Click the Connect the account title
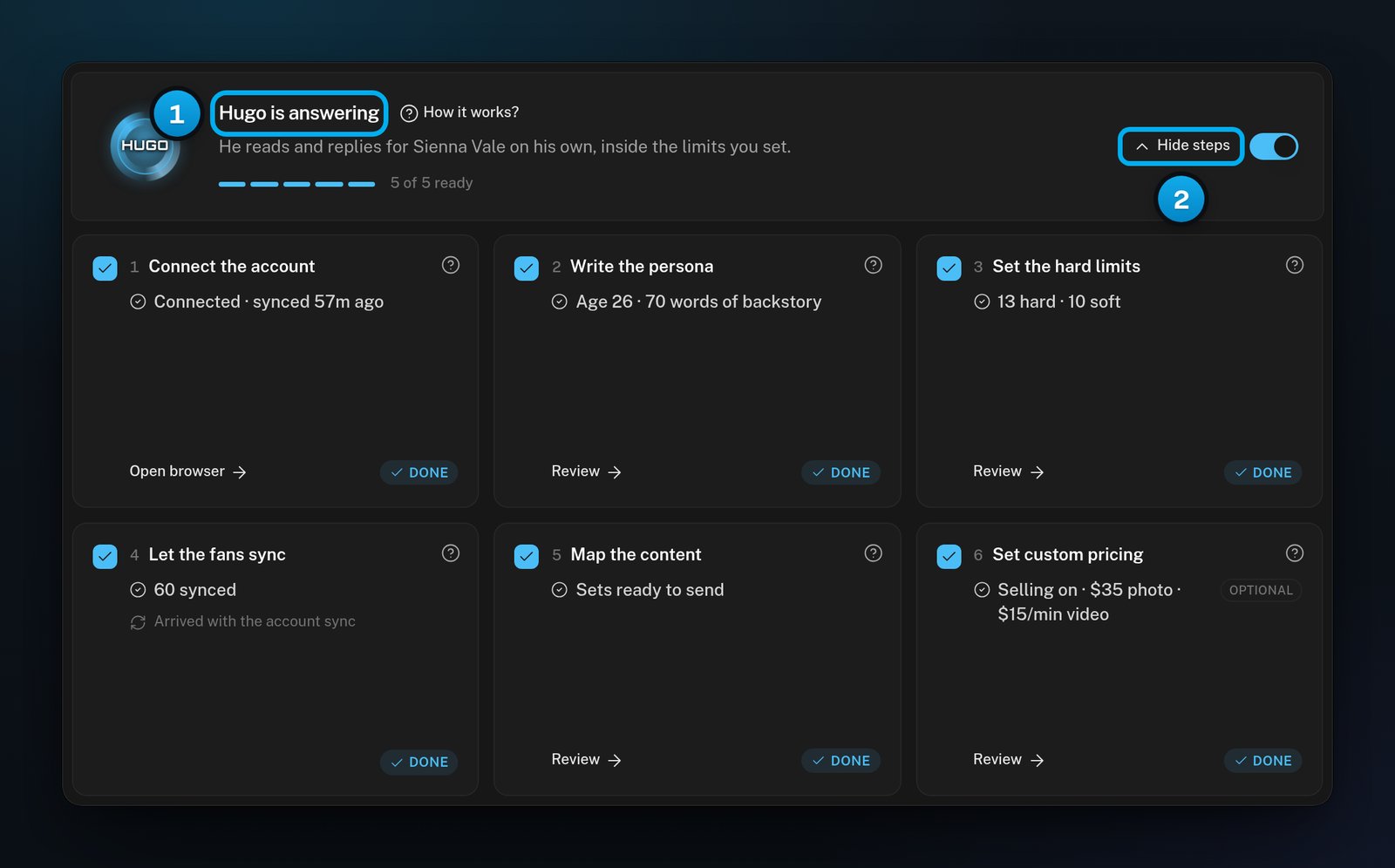 tap(231, 267)
